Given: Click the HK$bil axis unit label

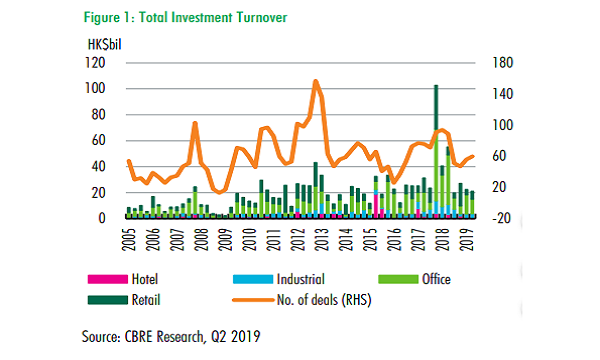Looking at the screenshot, I should [x=104, y=45].
